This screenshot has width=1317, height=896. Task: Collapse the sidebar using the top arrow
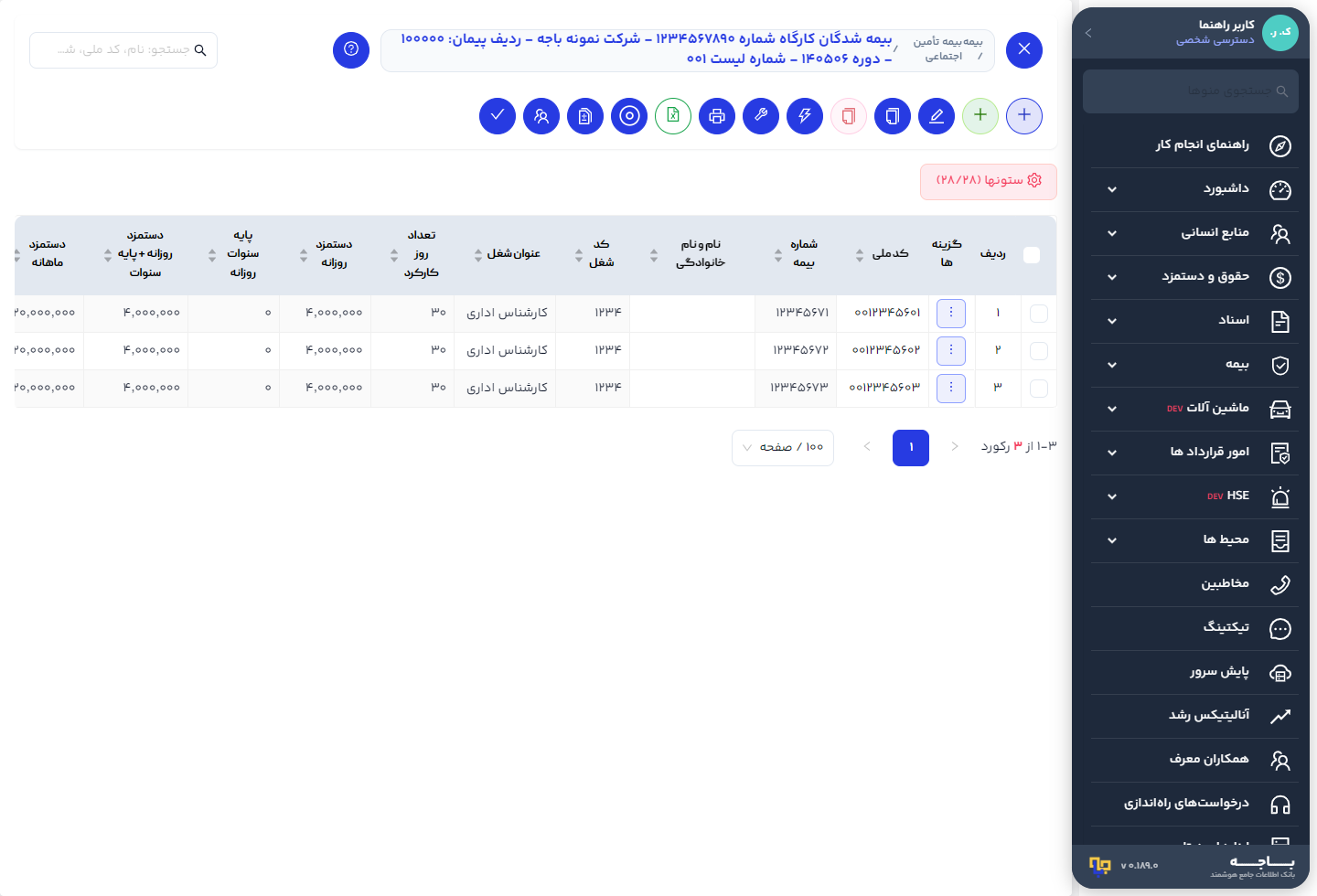(x=1088, y=33)
